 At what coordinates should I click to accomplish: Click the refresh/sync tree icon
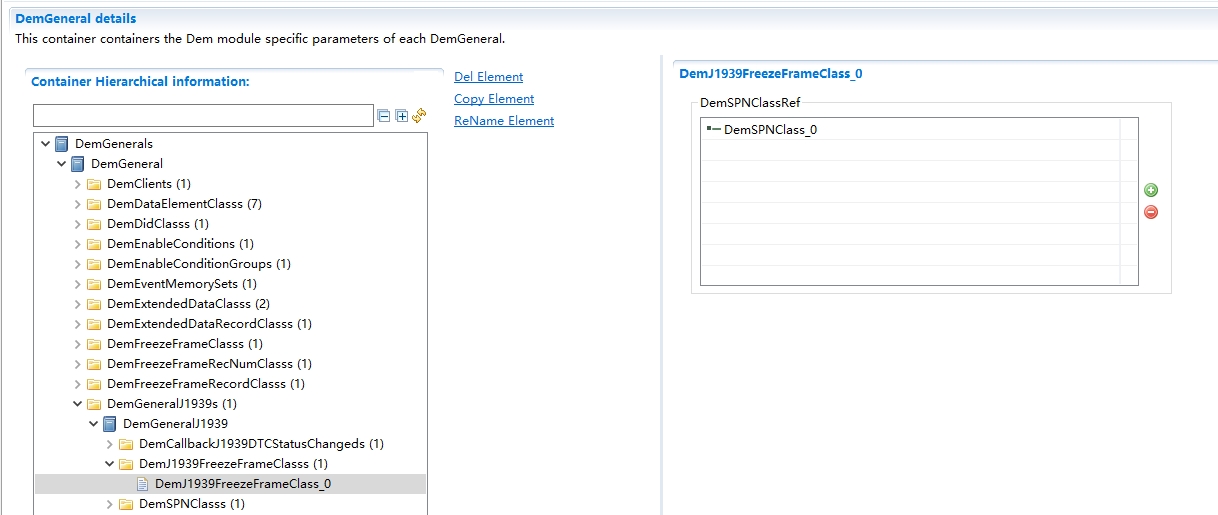(419, 116)
